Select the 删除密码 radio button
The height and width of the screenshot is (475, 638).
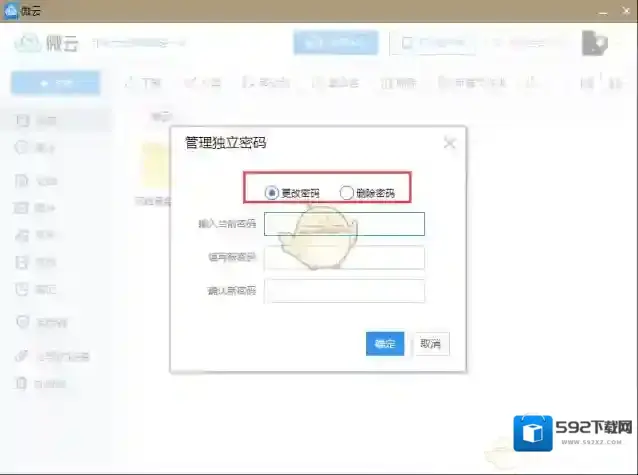point(347,193)
